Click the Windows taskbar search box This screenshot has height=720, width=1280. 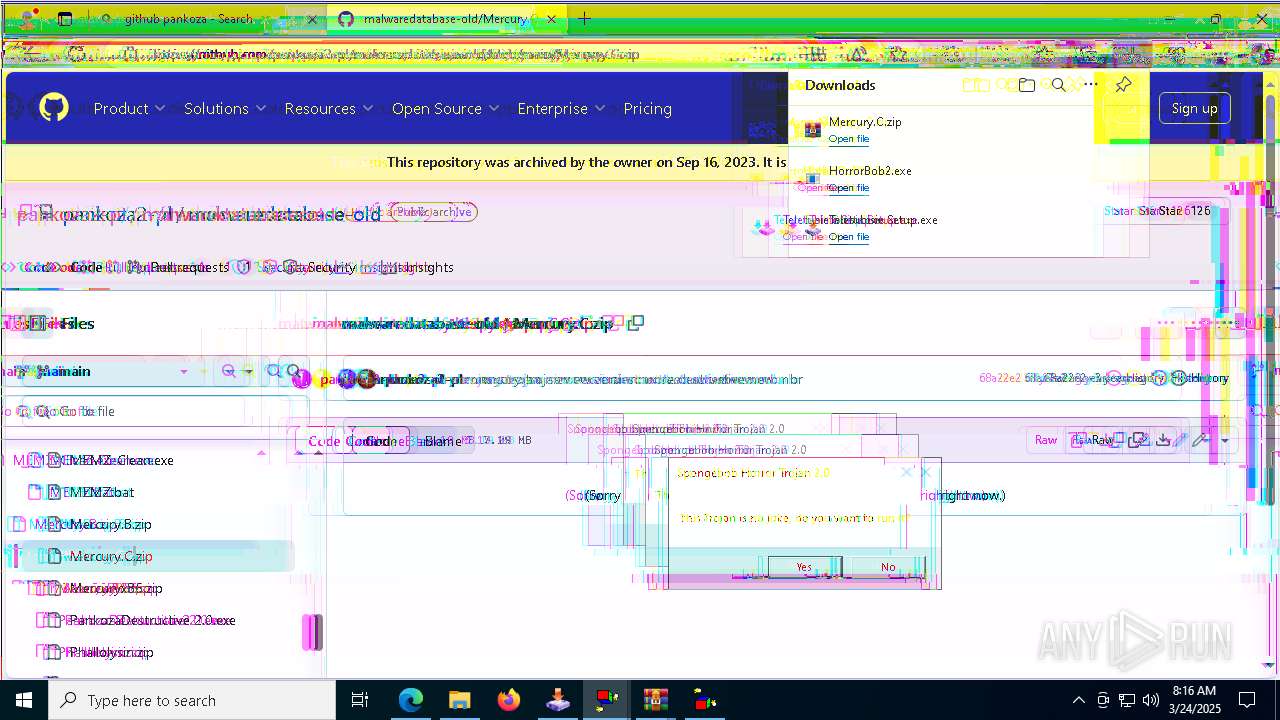(x=192, y=700)
